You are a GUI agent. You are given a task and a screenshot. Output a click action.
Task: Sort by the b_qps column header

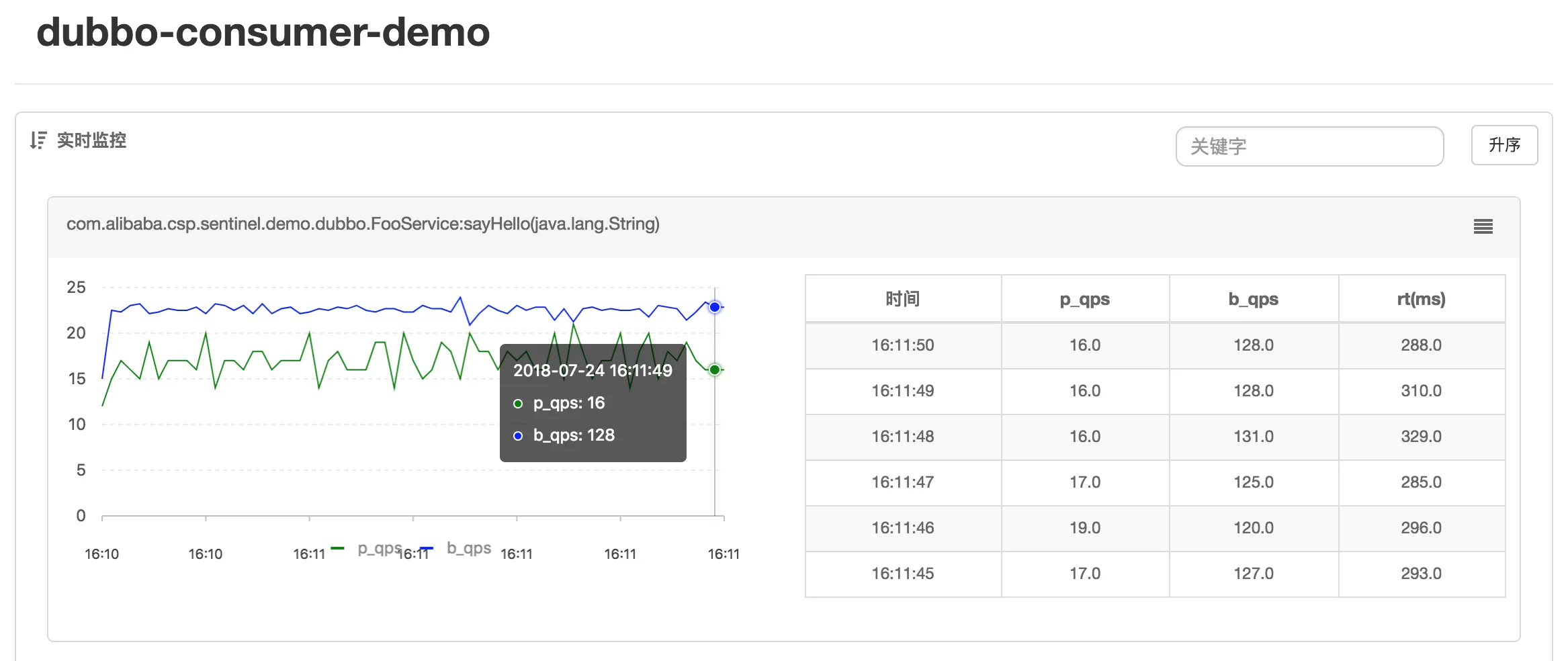(1254, 298)
